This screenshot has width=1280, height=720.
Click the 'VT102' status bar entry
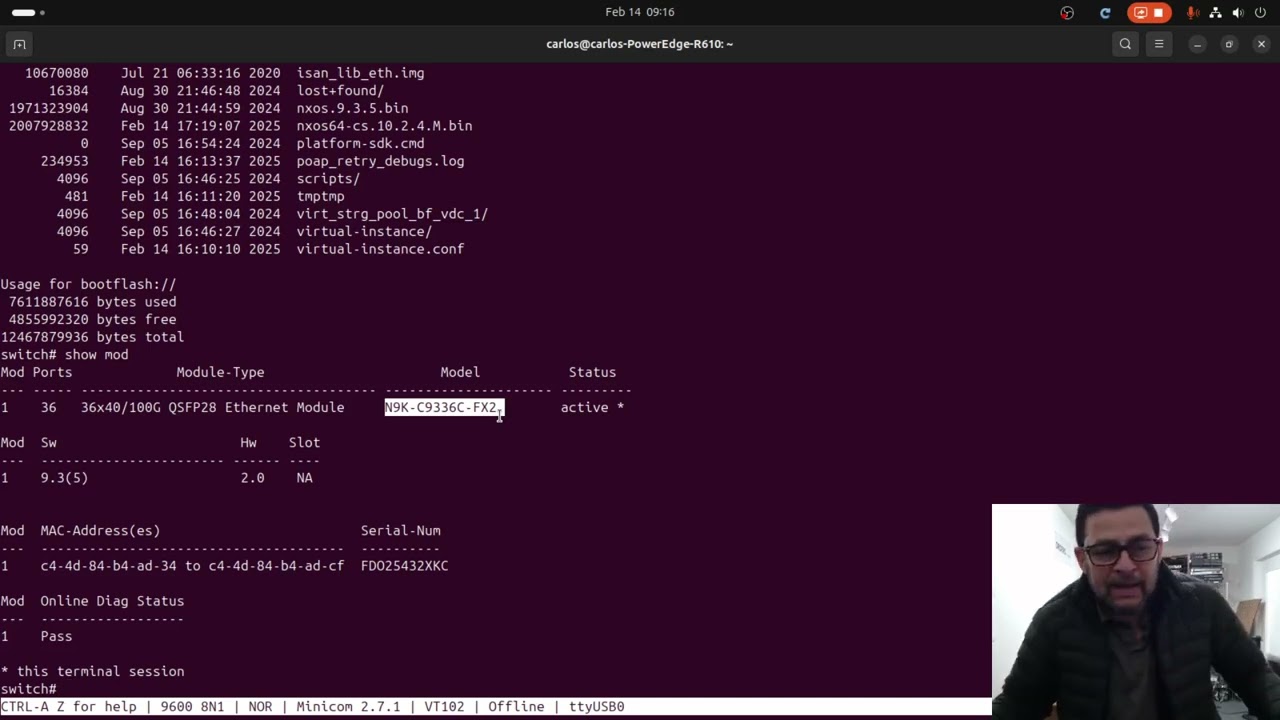coord(444,707)
